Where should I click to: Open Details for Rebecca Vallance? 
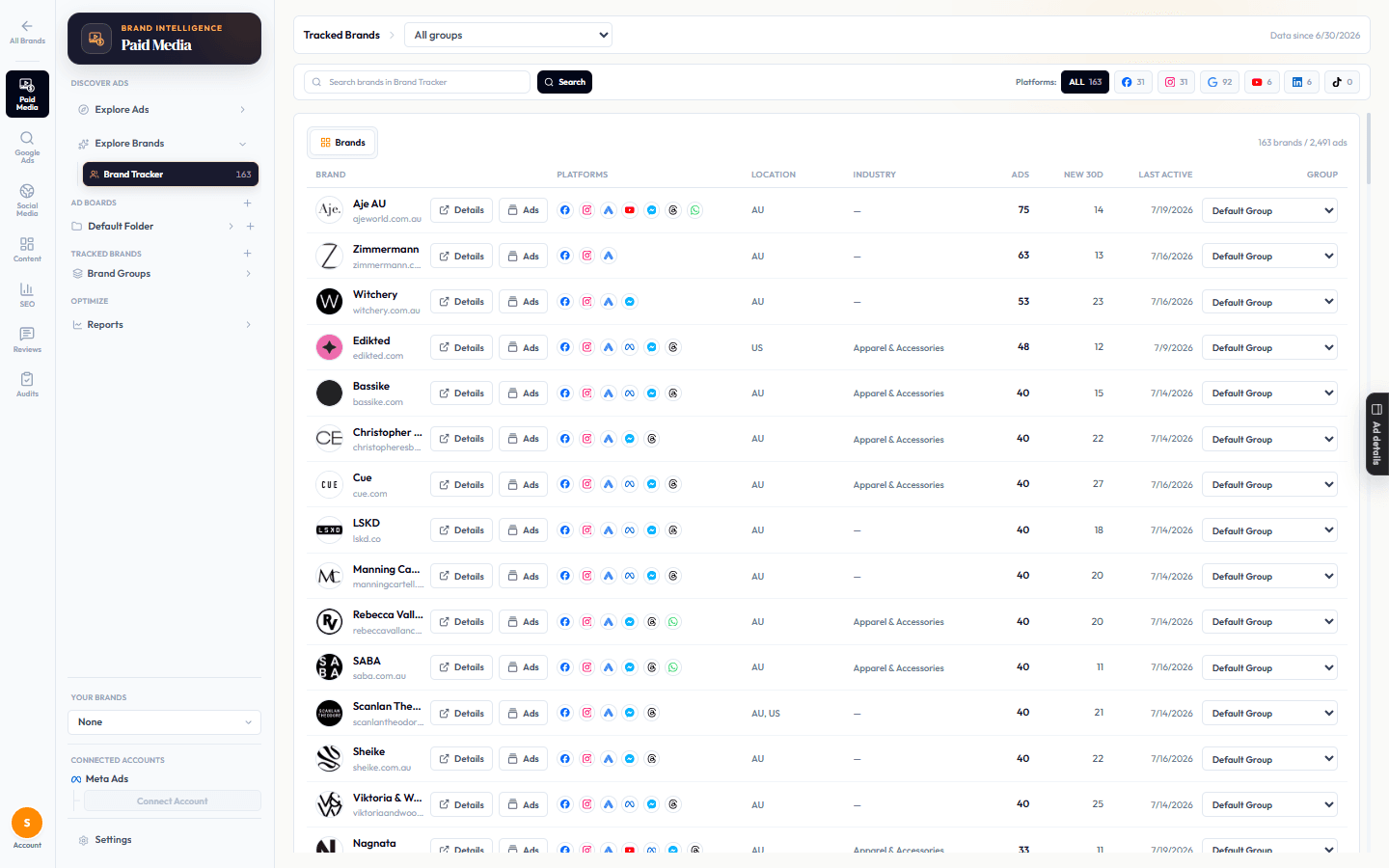coord(462,622)
